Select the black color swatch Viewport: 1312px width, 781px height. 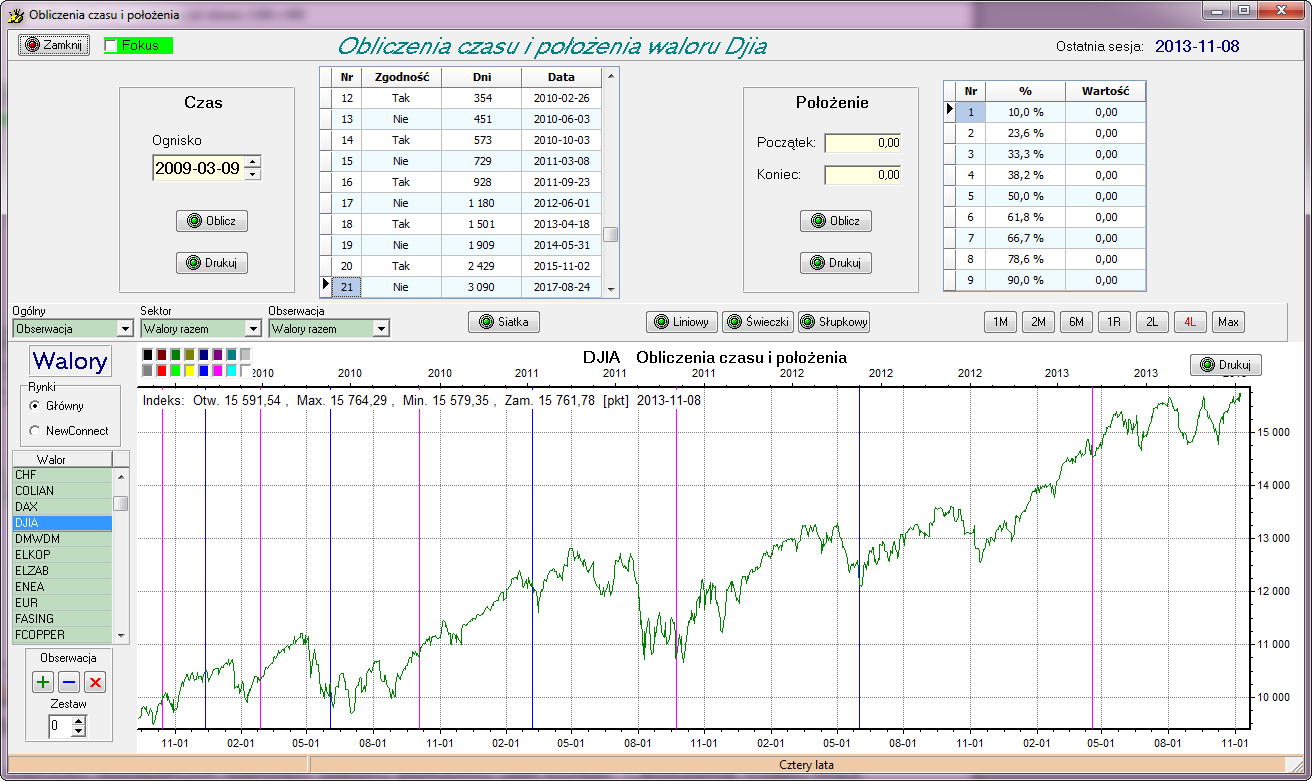pos(148,355)
